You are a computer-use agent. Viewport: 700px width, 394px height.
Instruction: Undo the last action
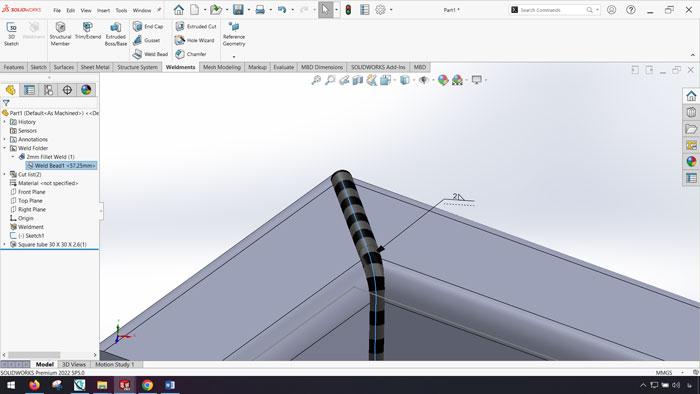click(282, 9)
